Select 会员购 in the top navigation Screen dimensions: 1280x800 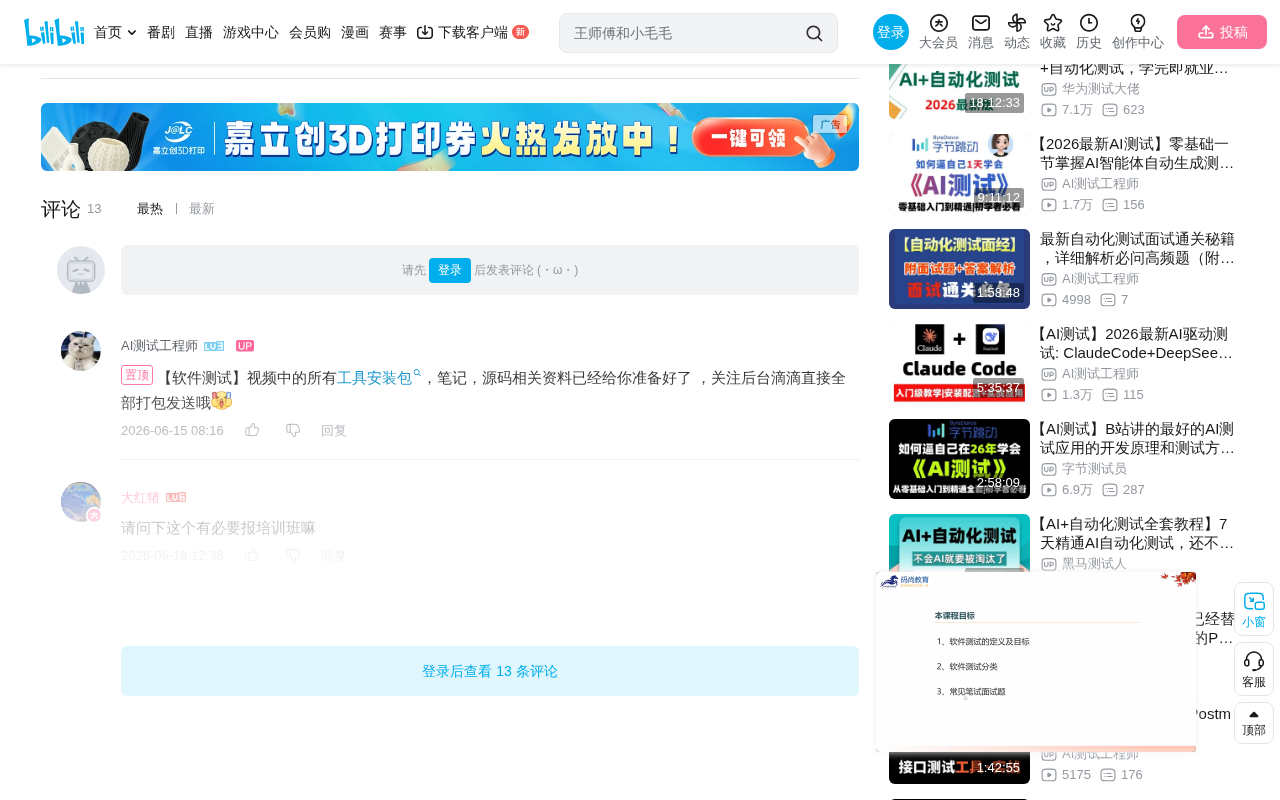tap(310, 32)
